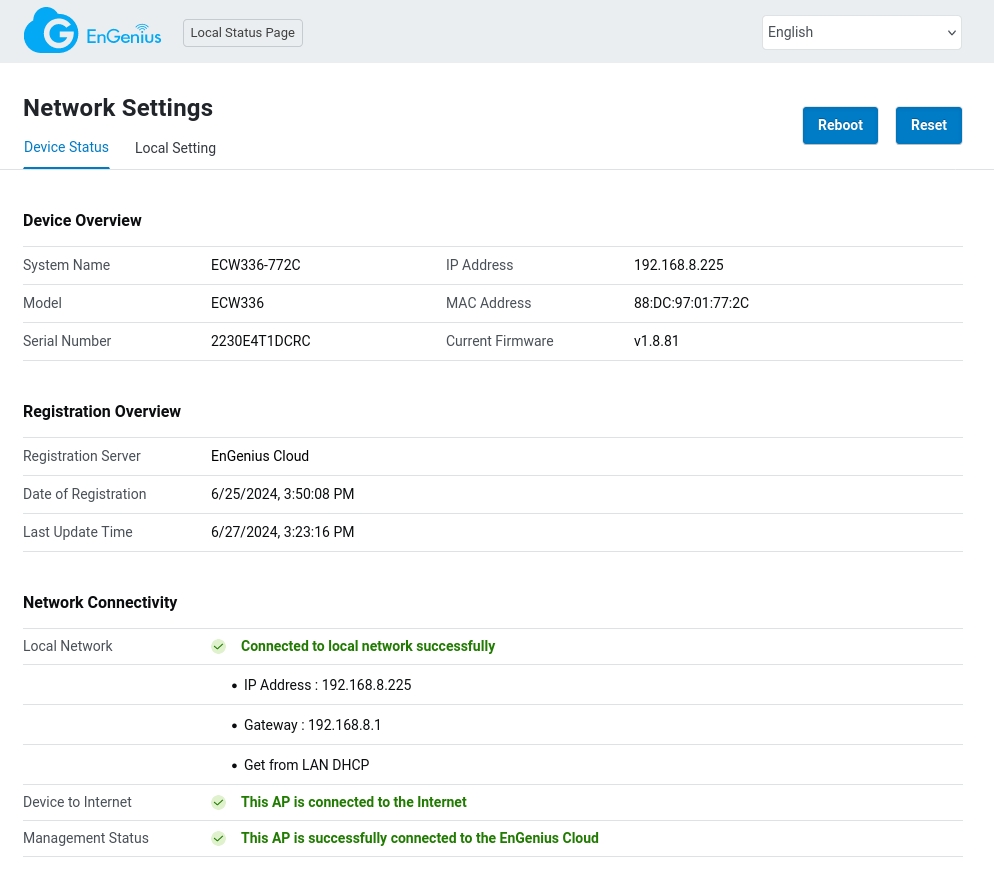This screenshot has height=876, width=994.
Task: Switch to the Local Setting tab
Action: (x=175, y=148)
